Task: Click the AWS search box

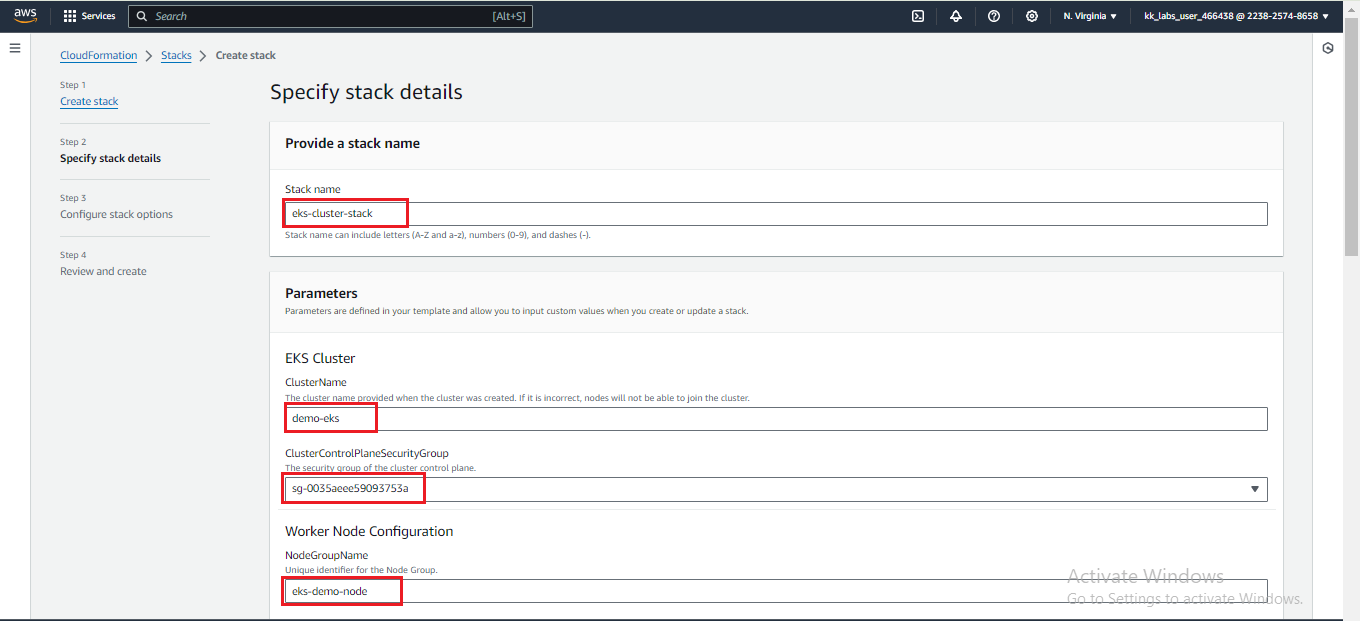Action: pyautogui.click(x=330, y=16)
